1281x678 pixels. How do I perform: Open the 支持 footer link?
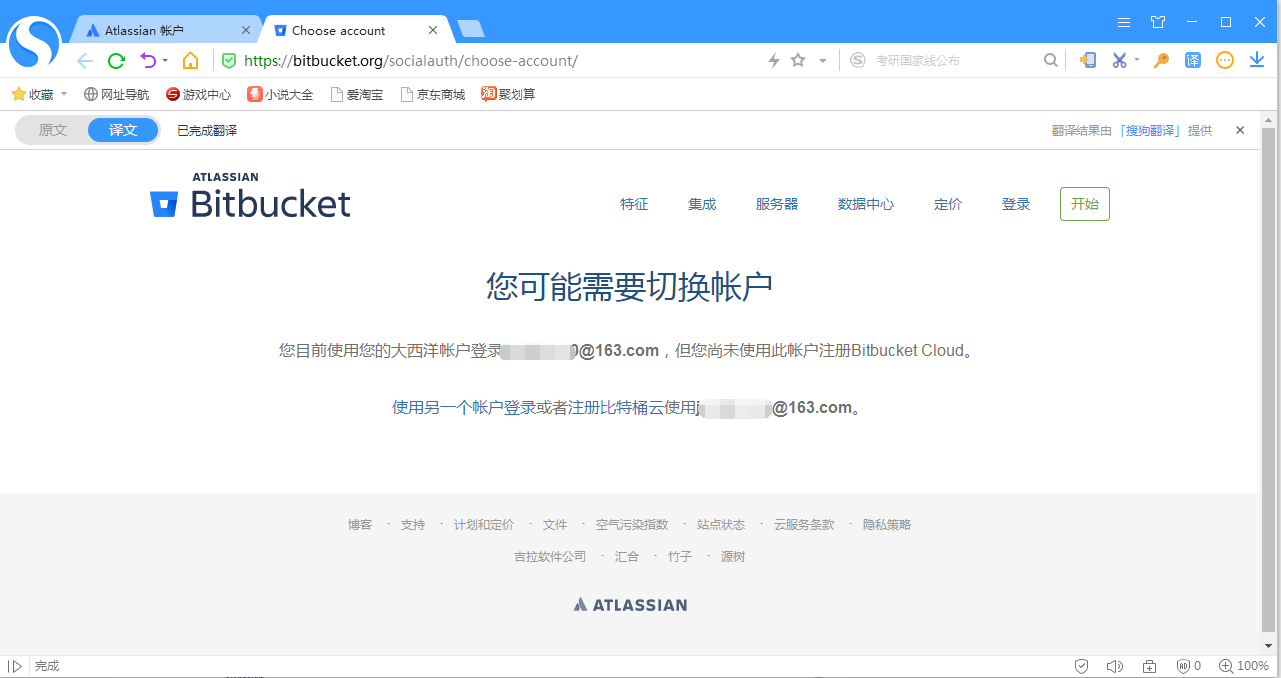point(413,524)
